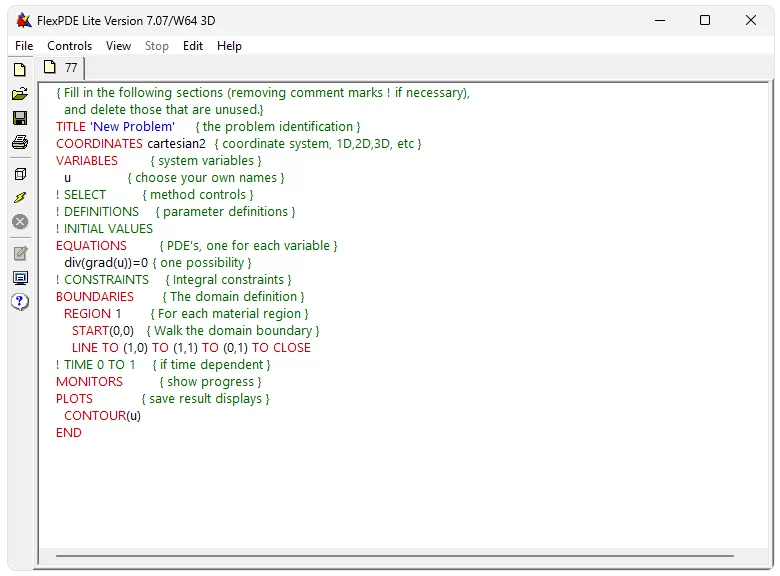Open the Controls menu
This screenshot has height=576, width=780.
pos(70,46)
